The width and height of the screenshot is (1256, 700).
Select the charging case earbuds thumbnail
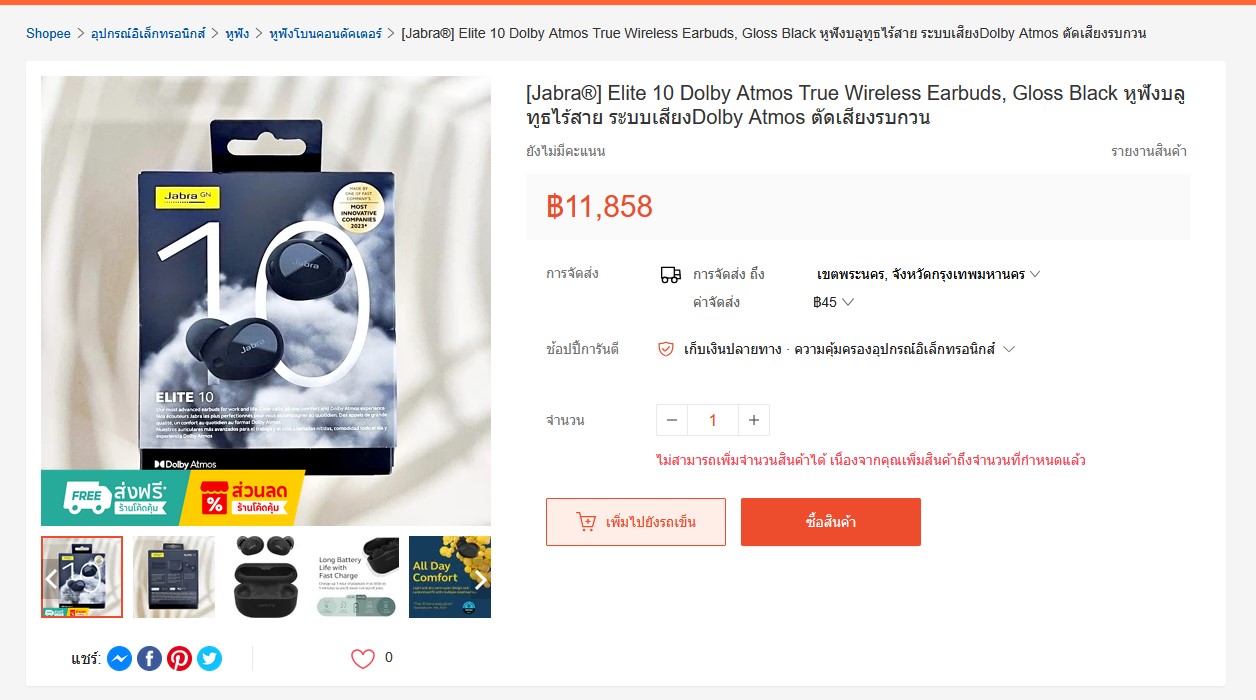[x=266, y=577]
